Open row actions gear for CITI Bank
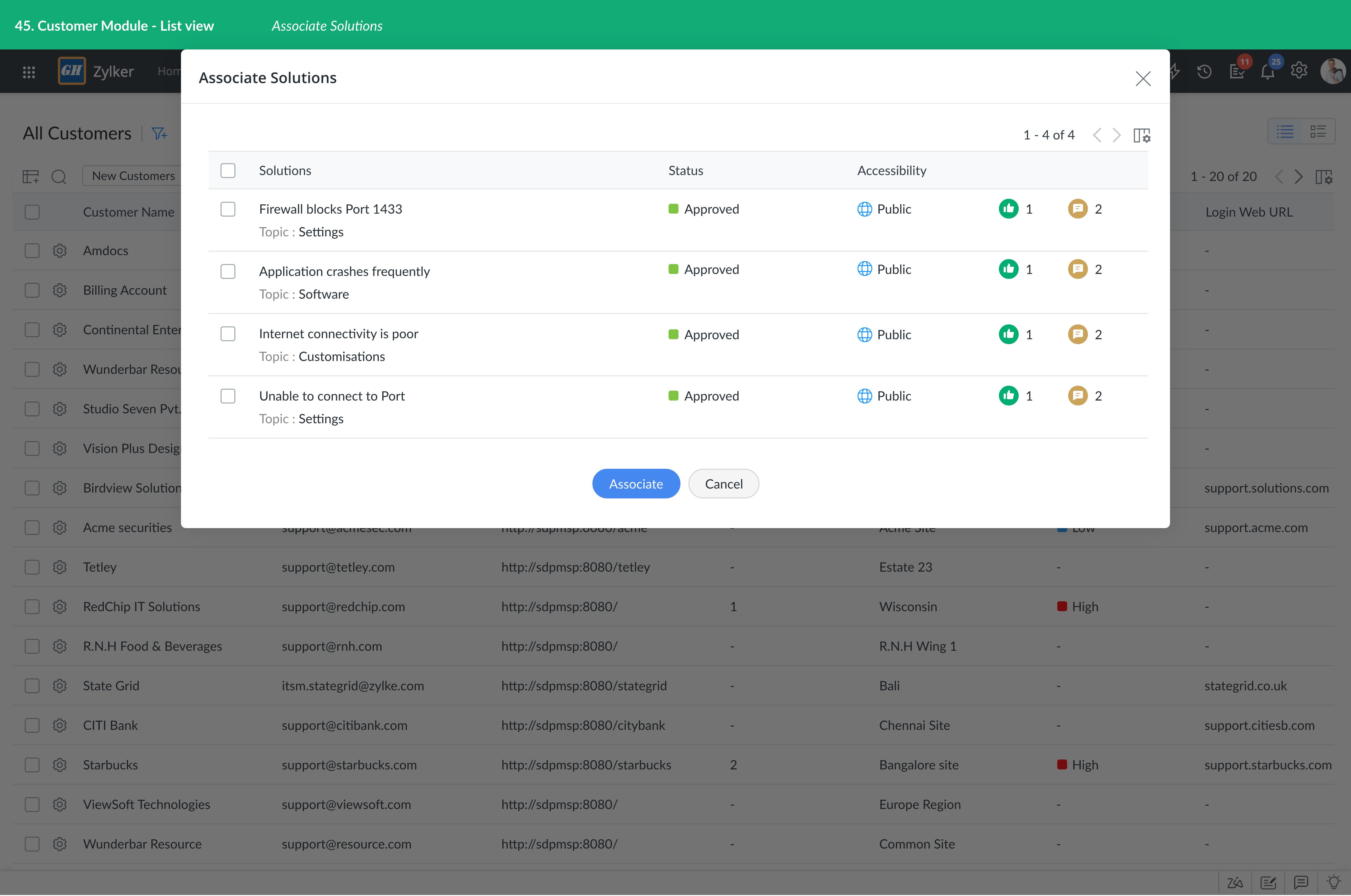The height and width of the screenshot is (896, 1351). point(59,725)
